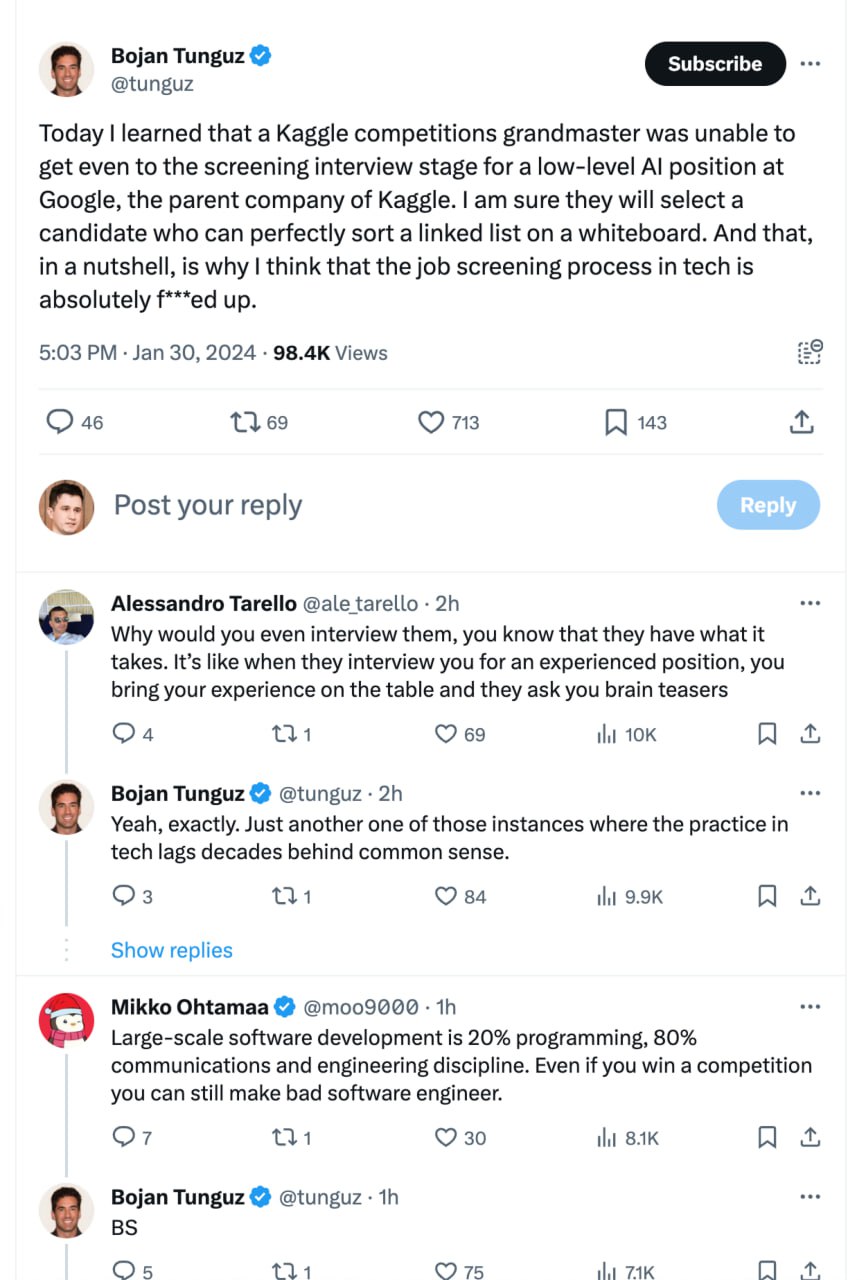Share Bojan's 'Yeah, exactly' reply

811,896
